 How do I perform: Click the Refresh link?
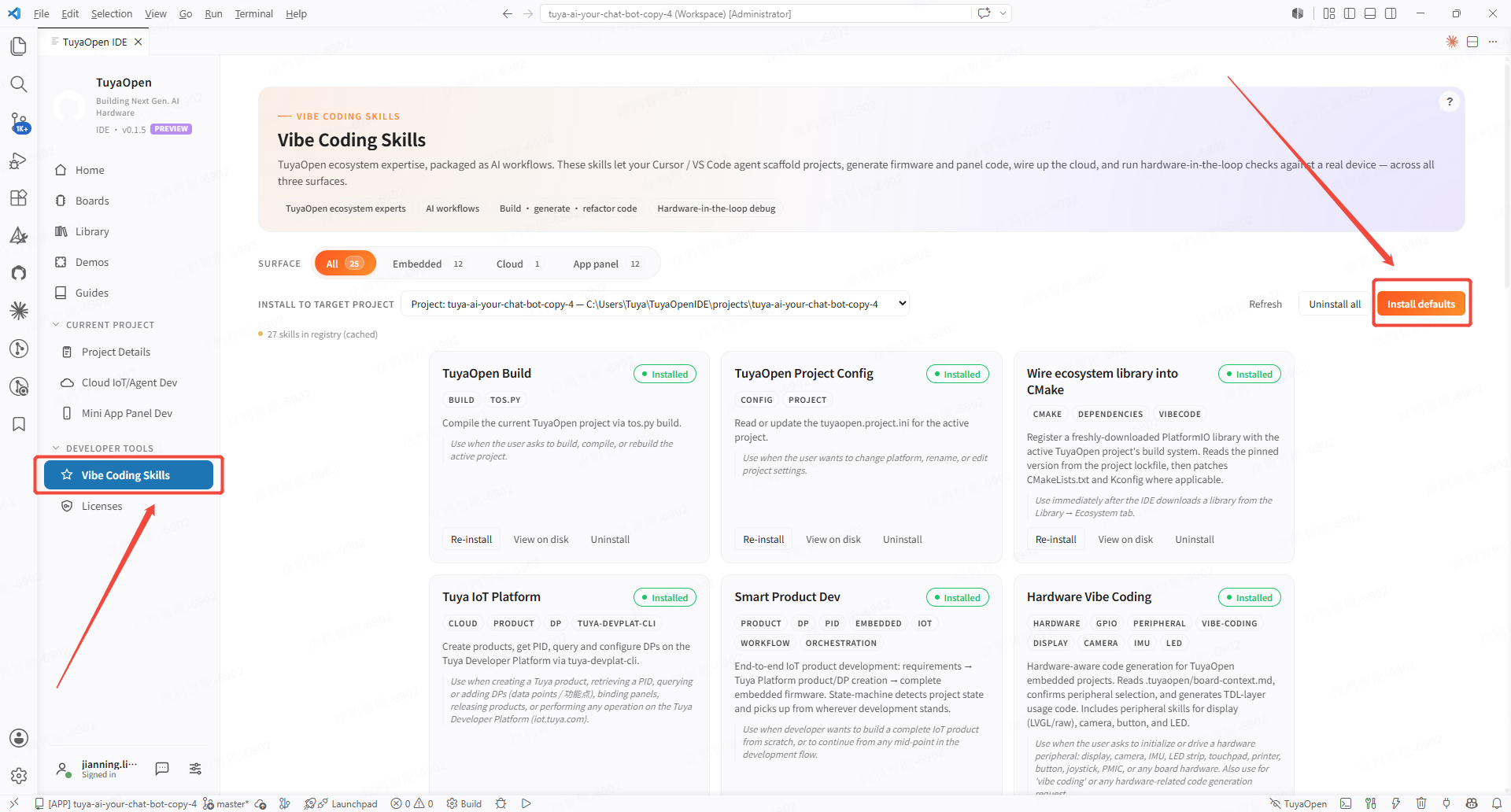pyautogui.click(x=1265, y=304)
